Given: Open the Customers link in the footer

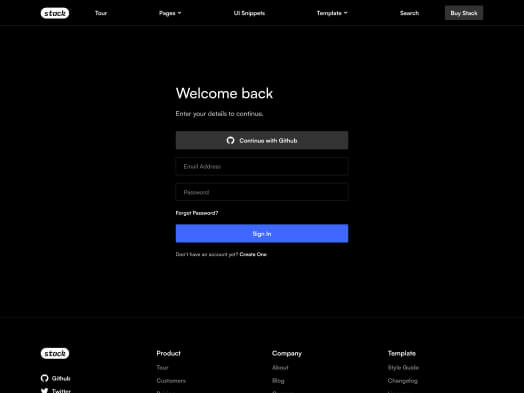Looking at the screenshot, I should pos(171,381).
